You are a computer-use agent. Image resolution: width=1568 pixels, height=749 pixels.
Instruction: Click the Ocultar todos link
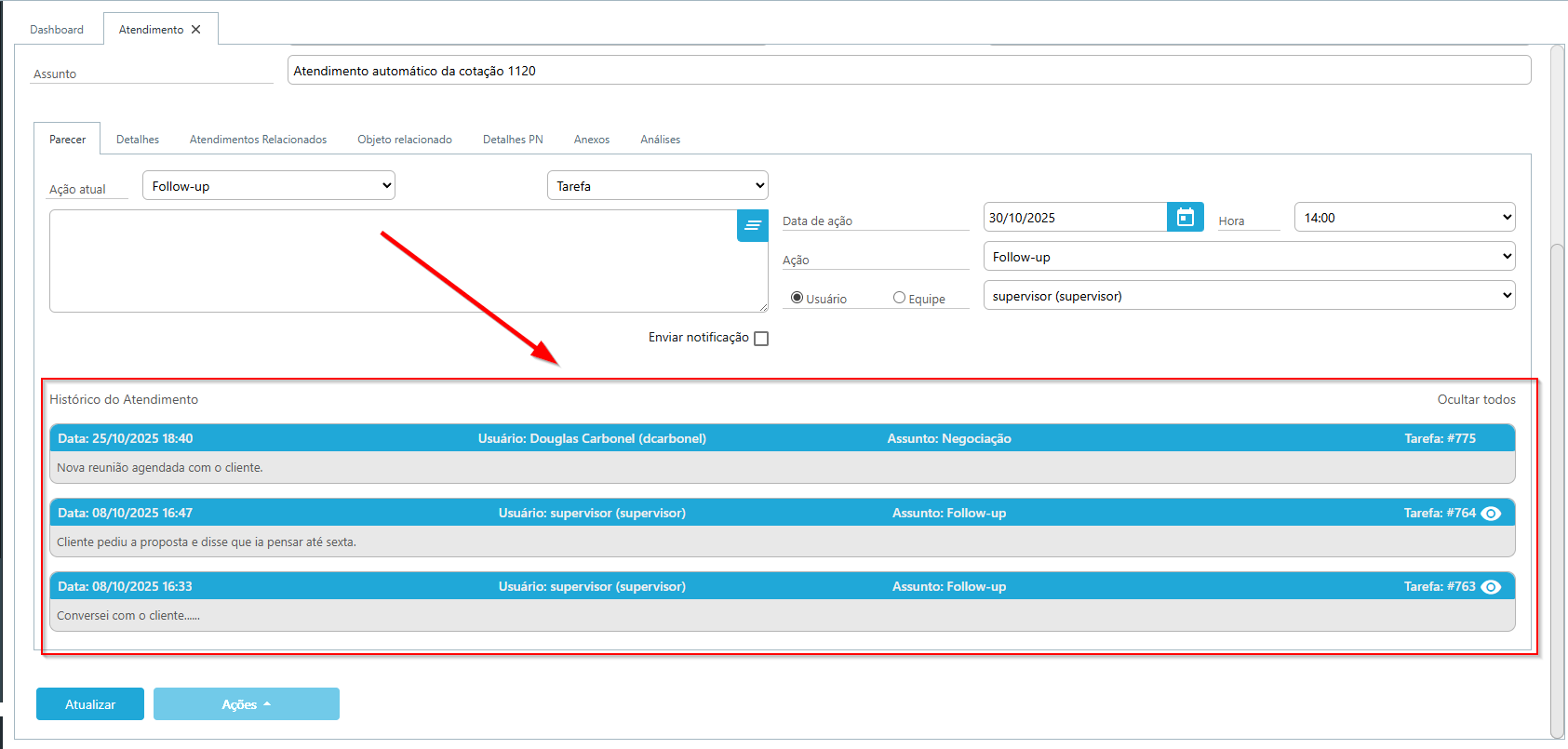[1476, 399]
